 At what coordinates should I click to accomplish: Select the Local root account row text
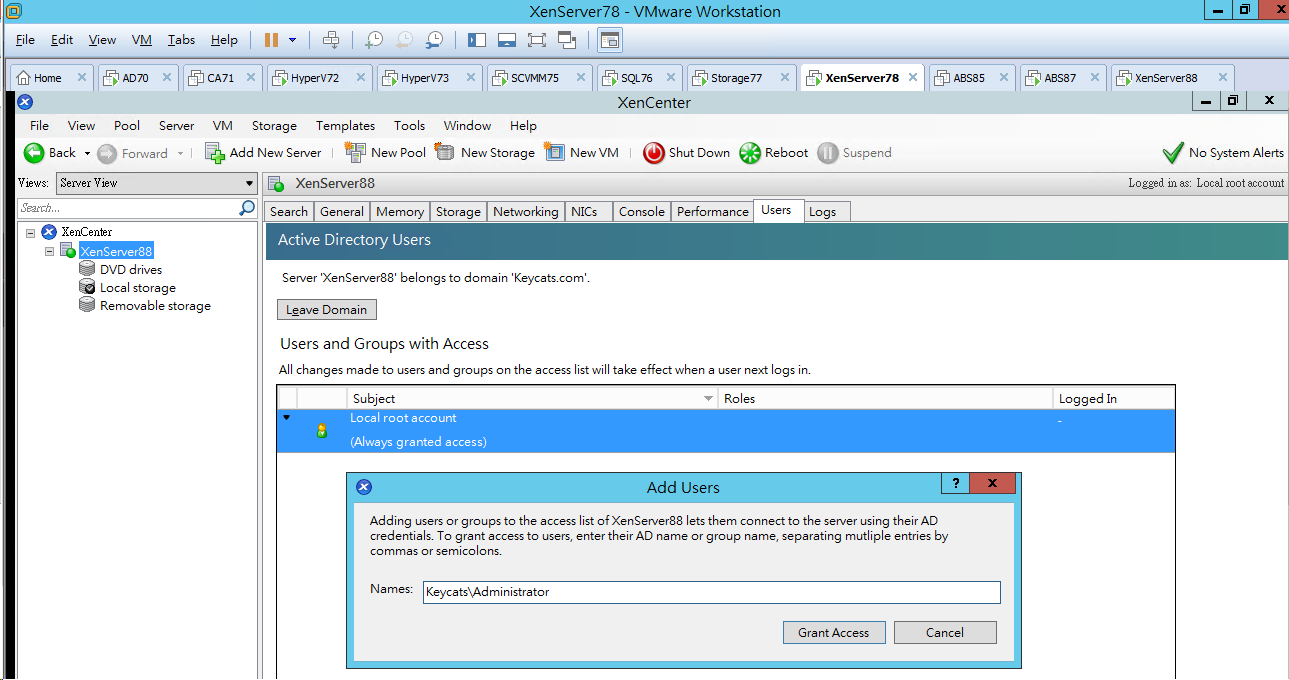403,418
